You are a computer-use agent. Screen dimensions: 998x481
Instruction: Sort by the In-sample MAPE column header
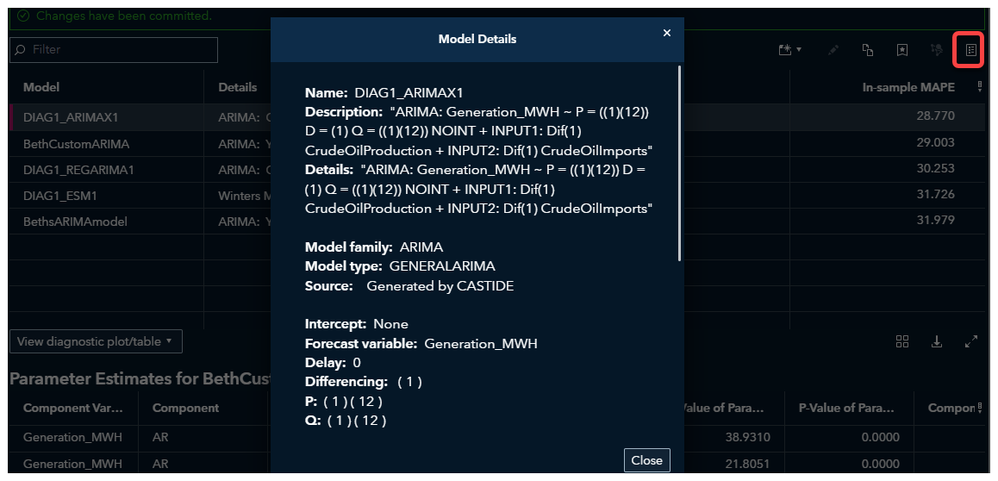pyautogui.click(x=907, y=87)
